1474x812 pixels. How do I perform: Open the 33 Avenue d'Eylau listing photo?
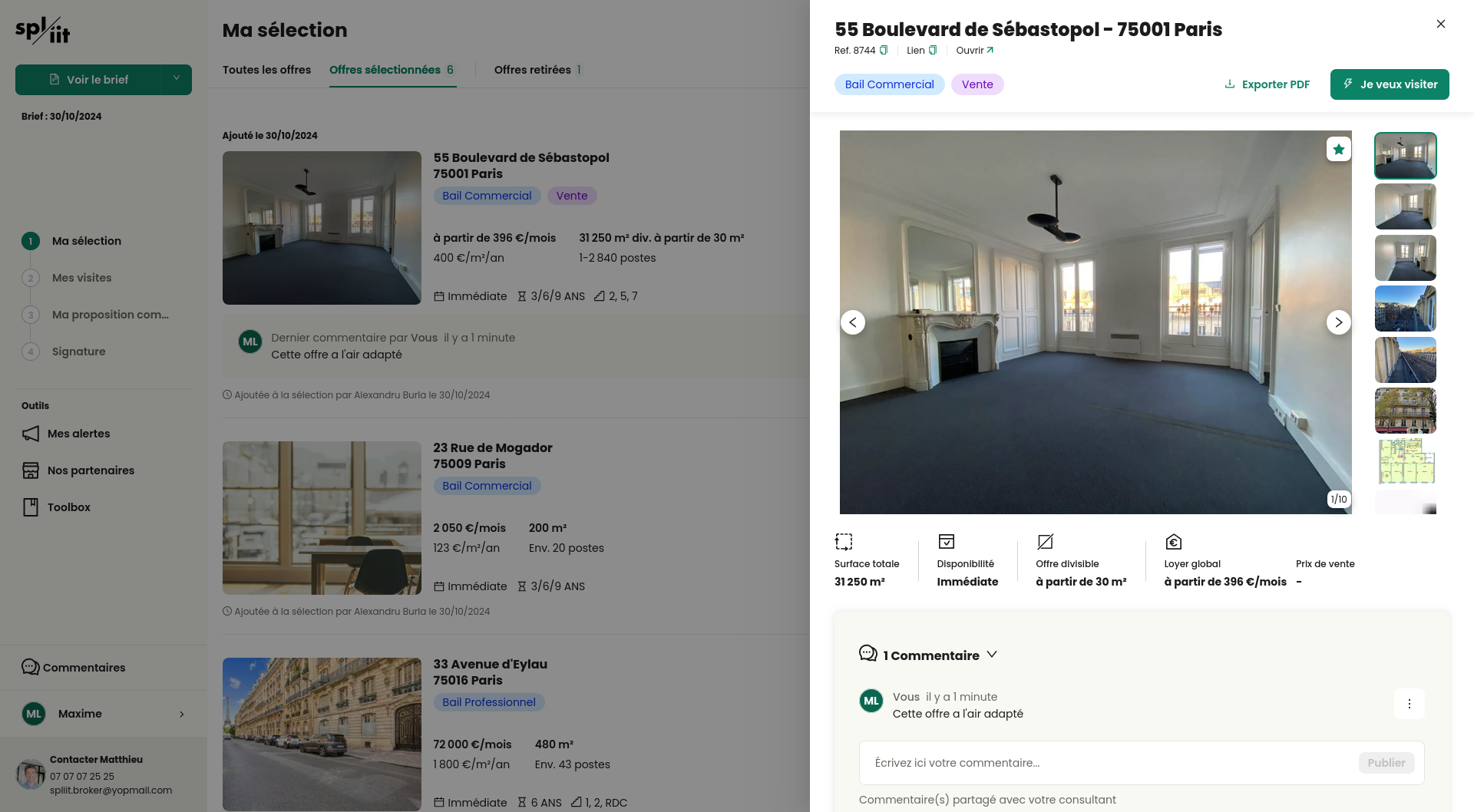(x=322, y=734)
